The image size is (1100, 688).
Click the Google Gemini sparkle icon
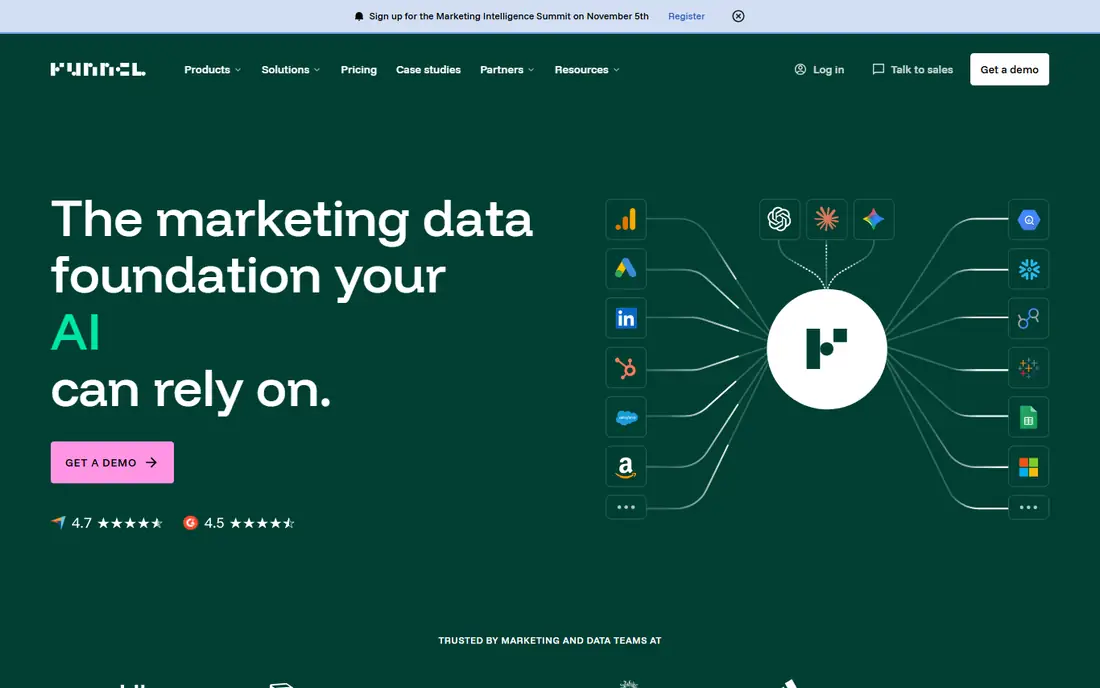pyautogui.click(x=873, y=220)
